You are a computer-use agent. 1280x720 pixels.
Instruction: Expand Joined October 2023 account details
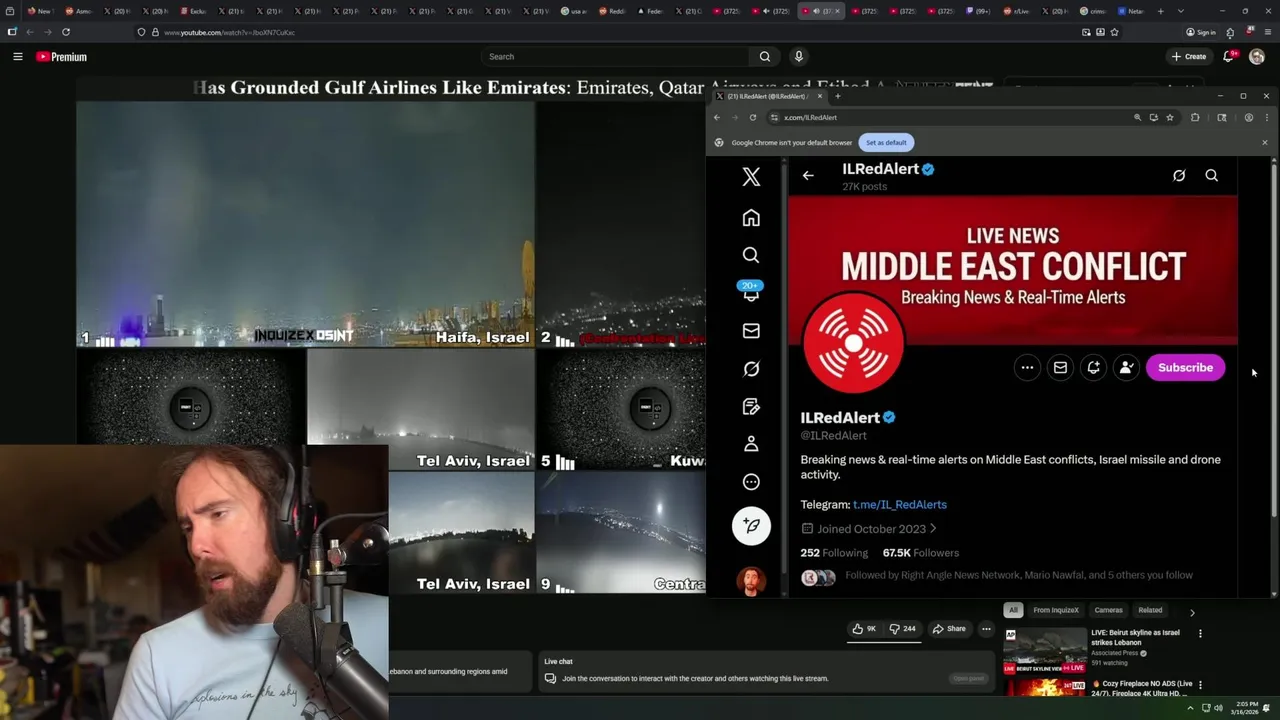869,529
